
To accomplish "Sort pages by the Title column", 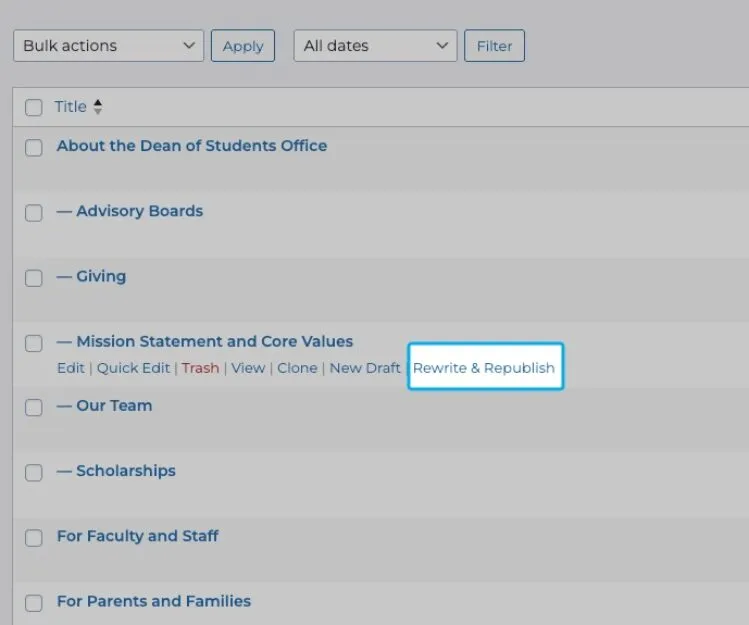I will 70,107.
